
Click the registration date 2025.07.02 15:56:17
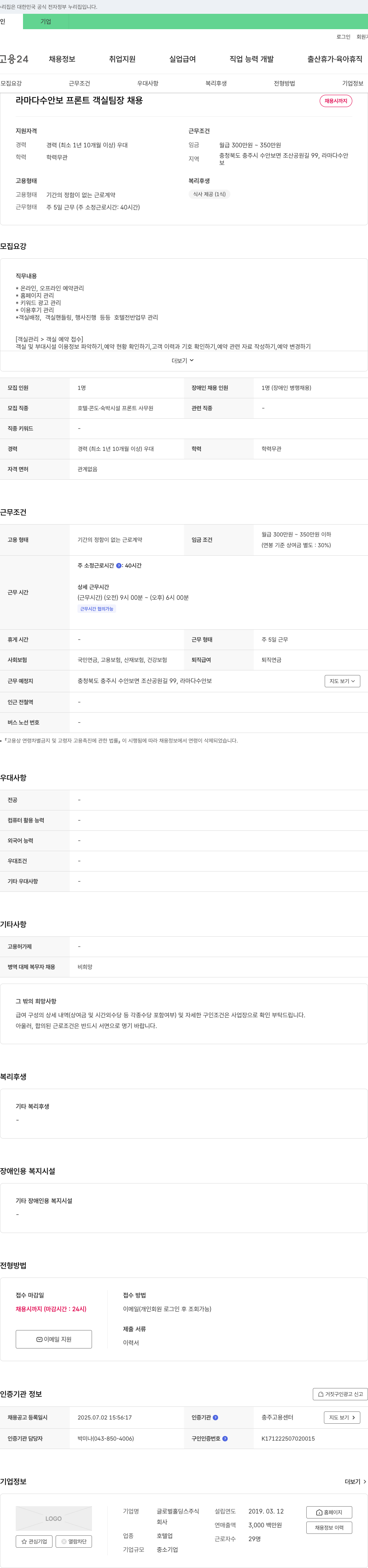(105, 1418)
